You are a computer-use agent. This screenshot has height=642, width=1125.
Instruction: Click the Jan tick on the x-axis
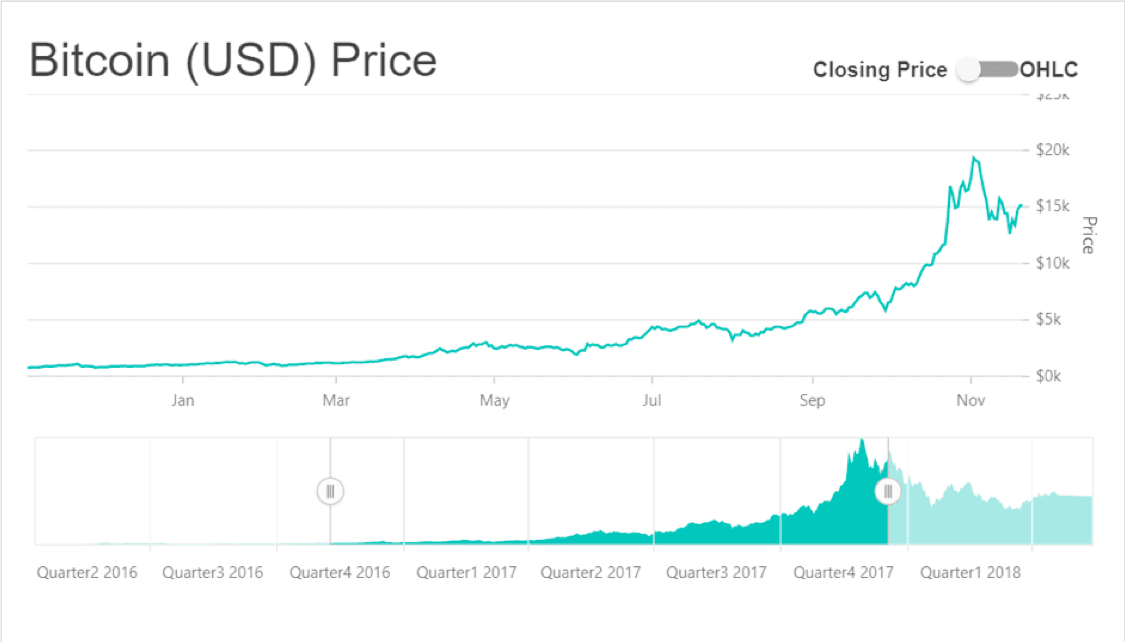coord(183,400)
